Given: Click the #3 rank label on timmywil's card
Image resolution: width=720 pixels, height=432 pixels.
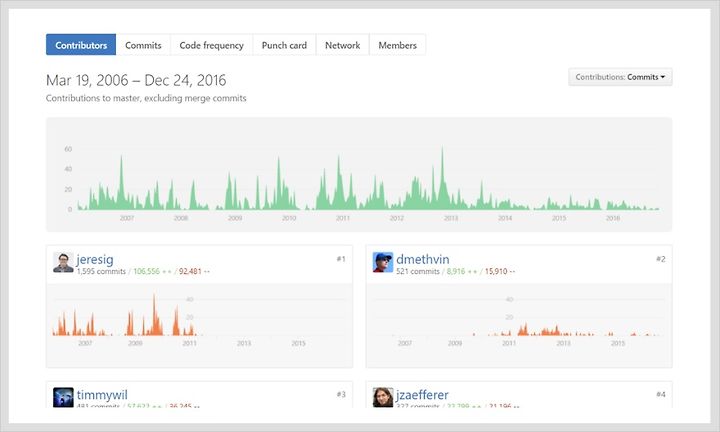Looking at the screenshot, I should coord(341,394).
